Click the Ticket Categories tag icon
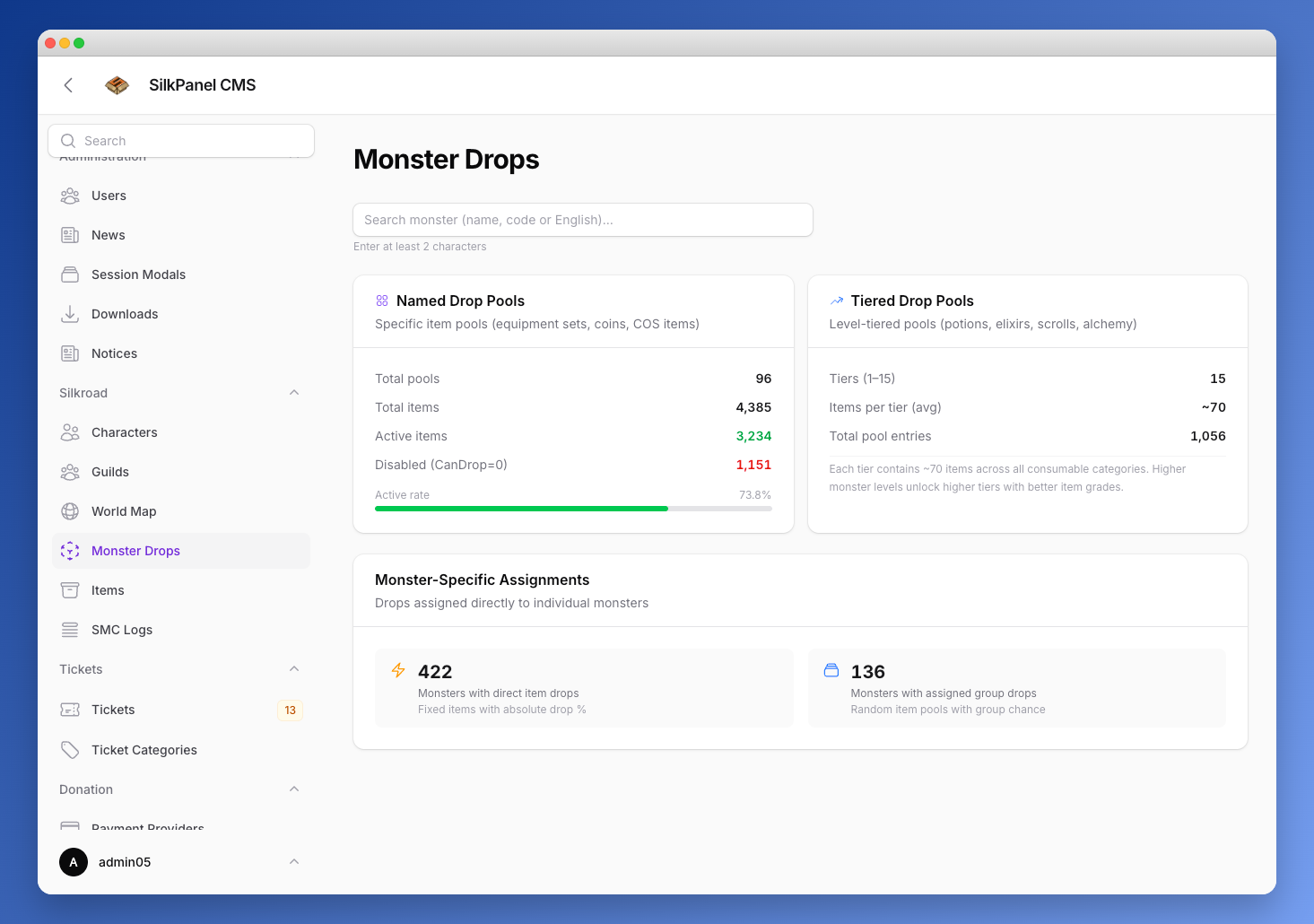Viewport: 1314px width, 924px height. coord(70,750)
